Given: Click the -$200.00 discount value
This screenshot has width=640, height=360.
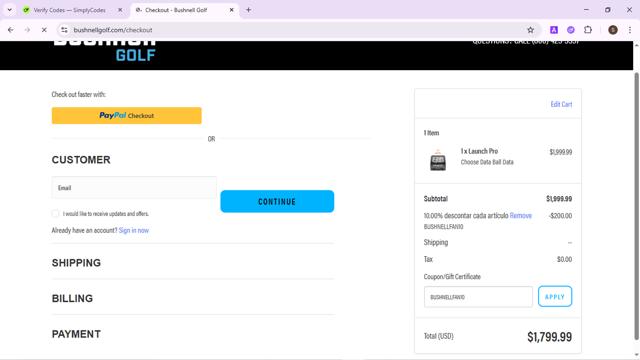Looking at the screenshot, I should (x=560, y=216).
